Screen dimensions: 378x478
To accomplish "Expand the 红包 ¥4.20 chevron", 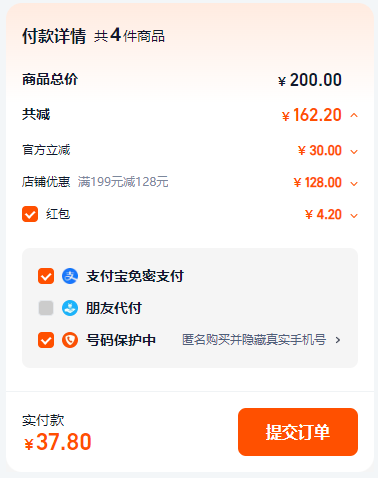I will (x=354, y=216).
